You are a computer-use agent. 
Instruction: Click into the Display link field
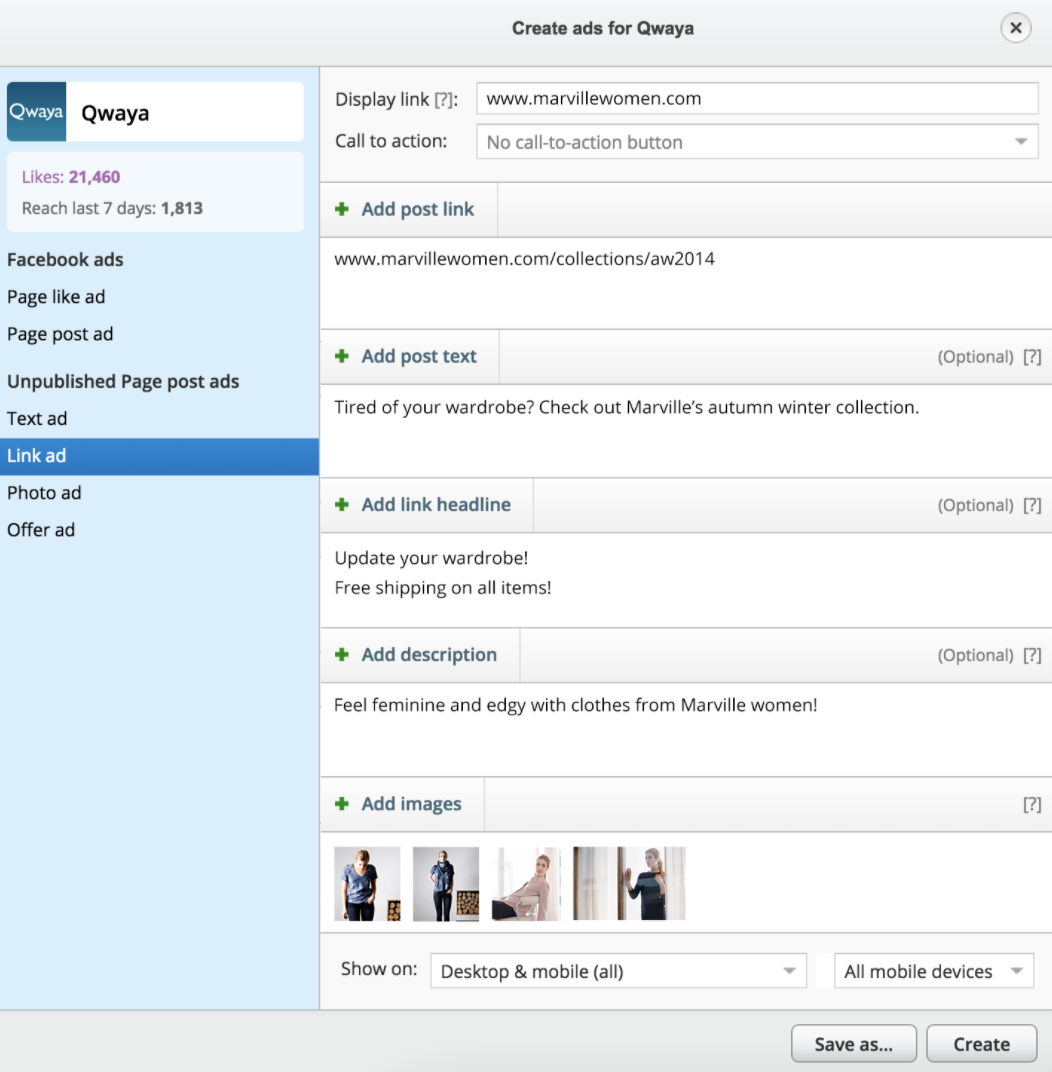pyautogui.click(x=757, y=98)
